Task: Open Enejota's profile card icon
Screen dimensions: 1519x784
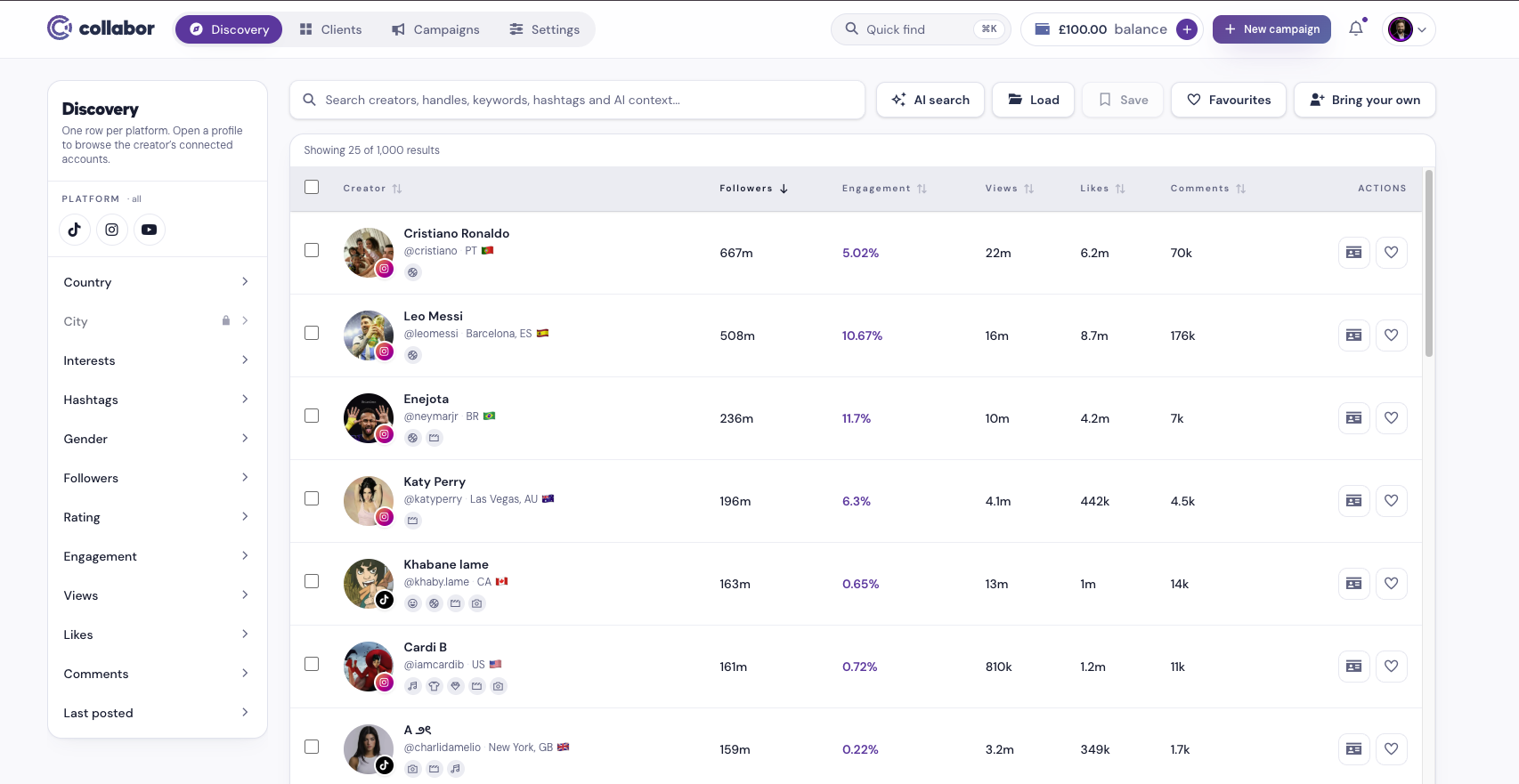Action: point(1354,418)
